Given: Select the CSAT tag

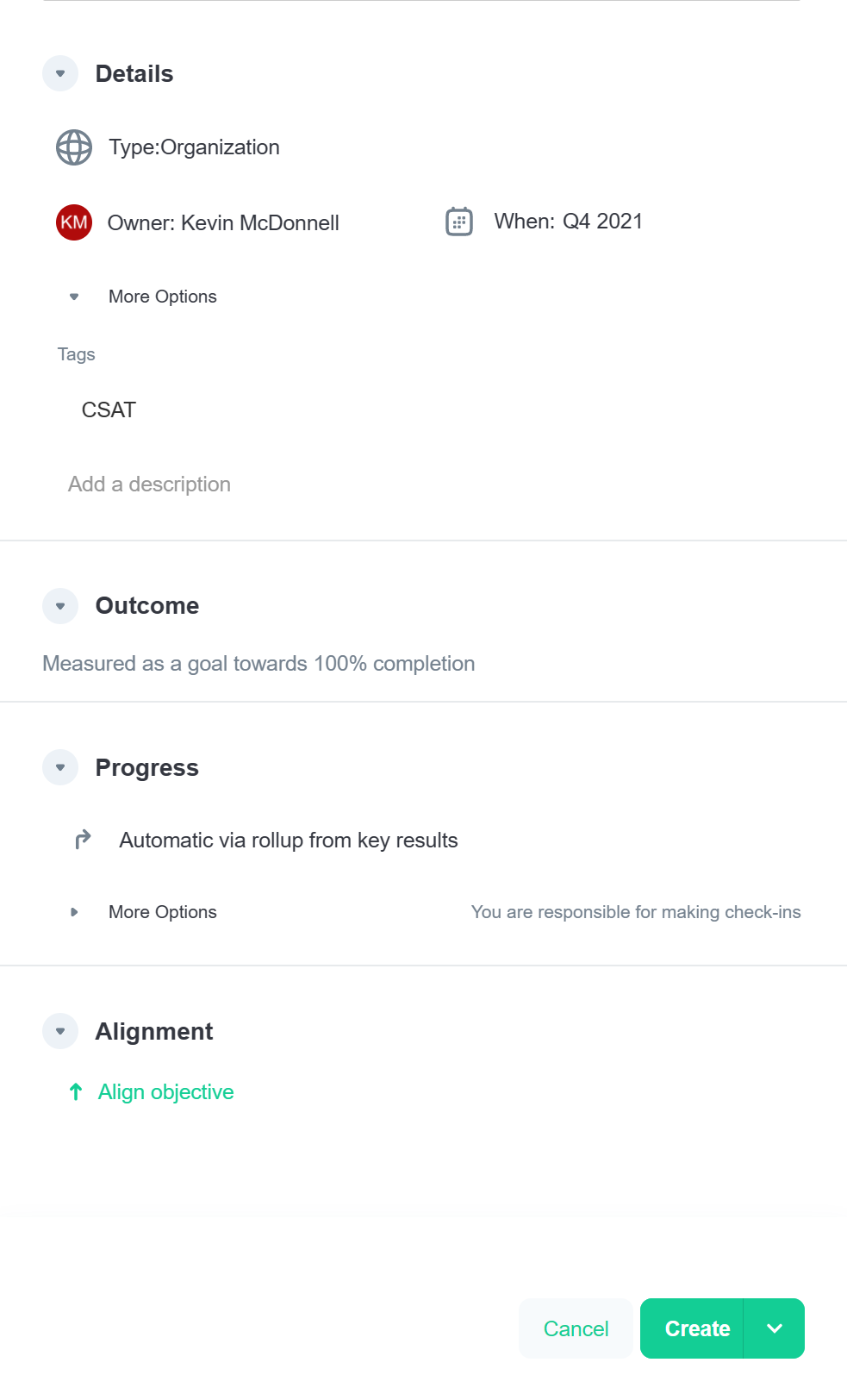Looking at the screenshot, I should click(109, 410).
